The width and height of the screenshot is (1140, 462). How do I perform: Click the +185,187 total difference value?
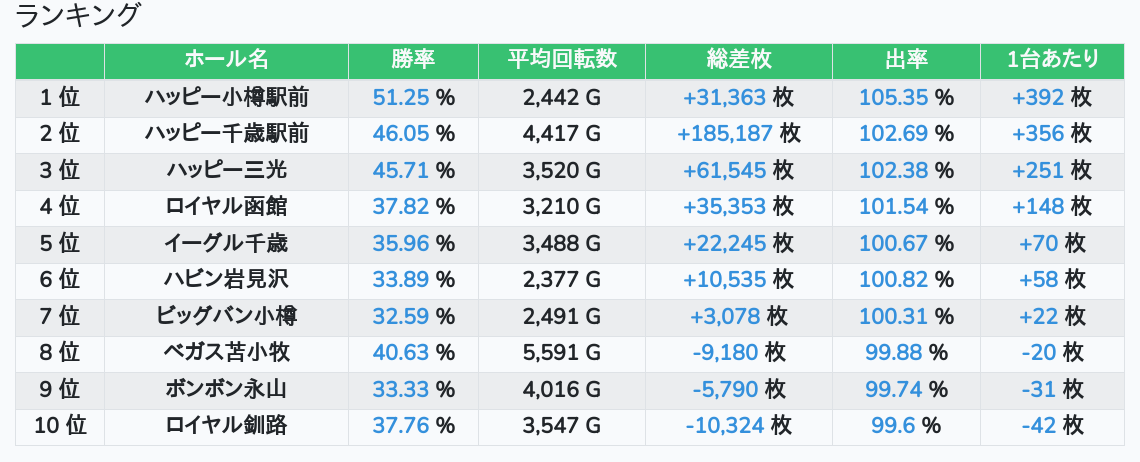[x=726, y=133]
